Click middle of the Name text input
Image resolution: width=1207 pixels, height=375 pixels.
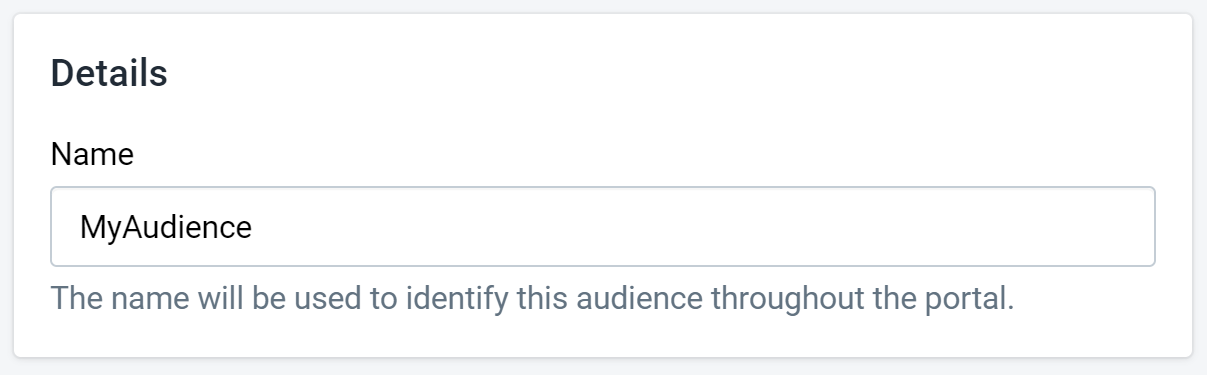tap(603, 226)
